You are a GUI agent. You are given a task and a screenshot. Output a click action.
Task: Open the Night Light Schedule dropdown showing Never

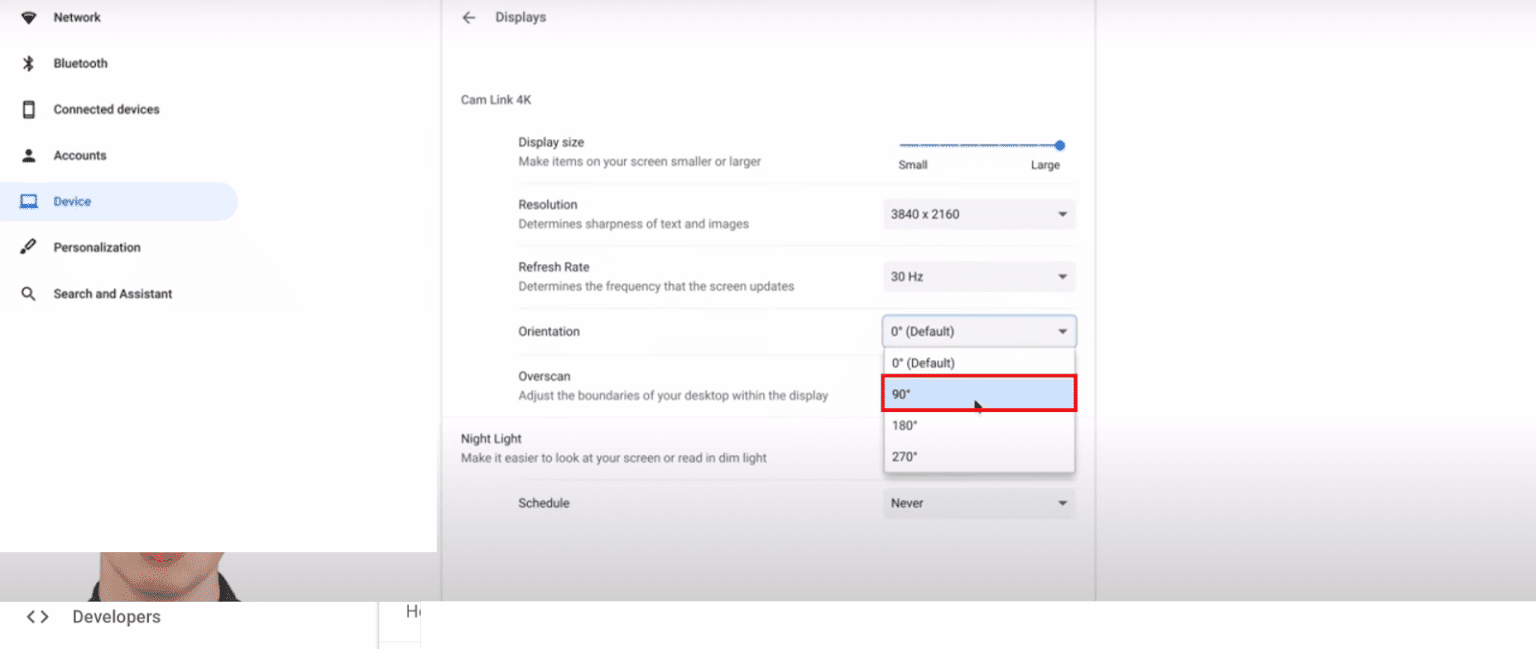click(x=979, y=503)
